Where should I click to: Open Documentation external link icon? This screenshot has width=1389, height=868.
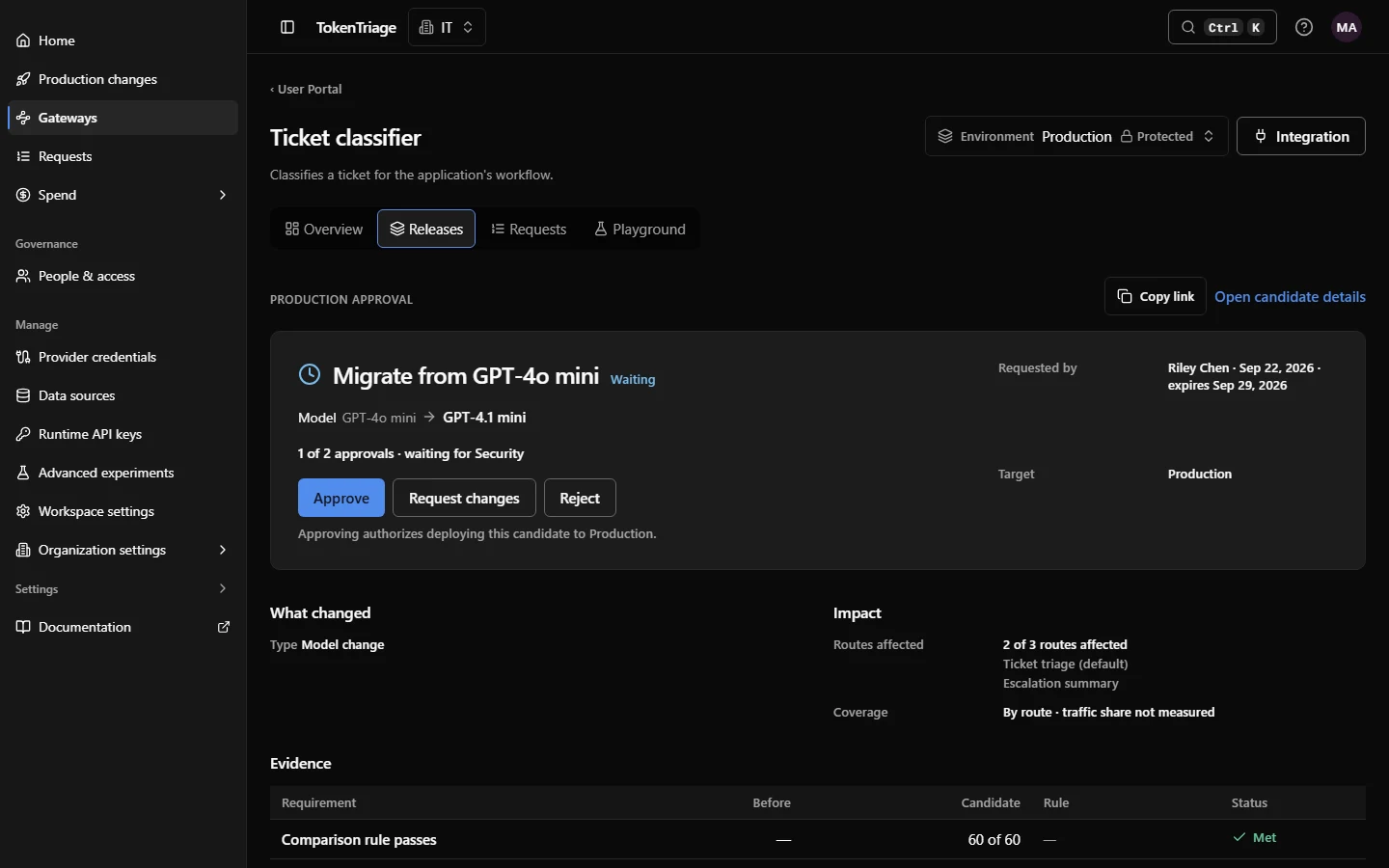pos(224,627)
